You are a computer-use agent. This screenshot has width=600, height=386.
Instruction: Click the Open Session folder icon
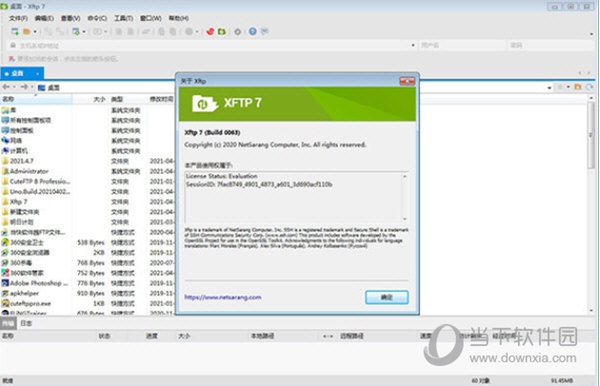click(x=26, y=31)
